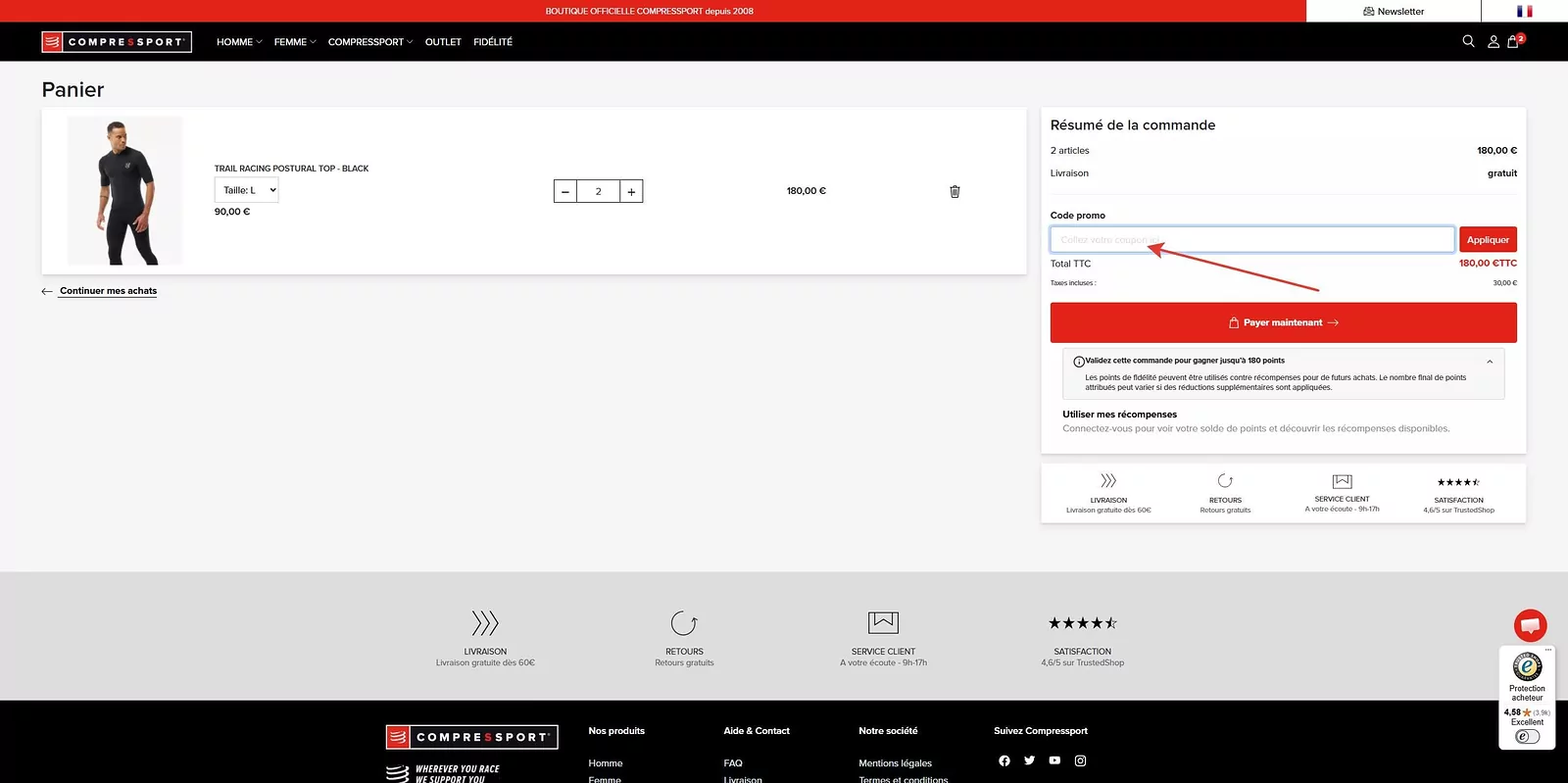Open the OUTLET menu item
Viewport: 1568px width, 783px height.
coord(443,42)
